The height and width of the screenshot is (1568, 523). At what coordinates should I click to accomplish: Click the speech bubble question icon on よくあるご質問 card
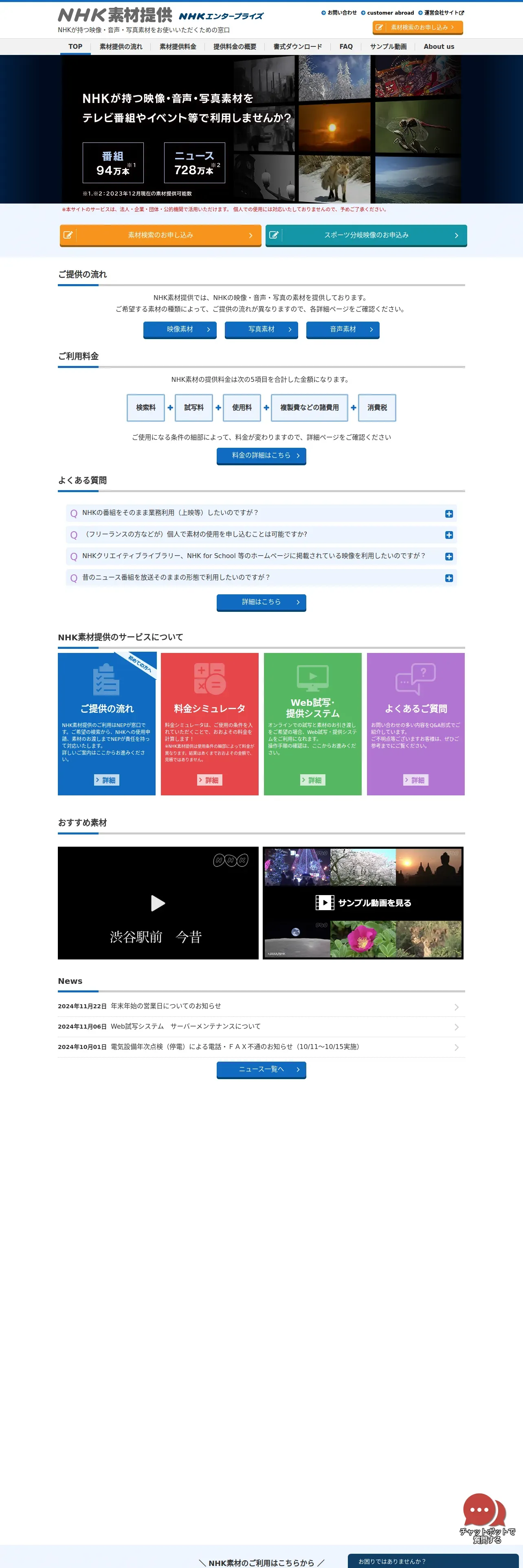(416, 679)
